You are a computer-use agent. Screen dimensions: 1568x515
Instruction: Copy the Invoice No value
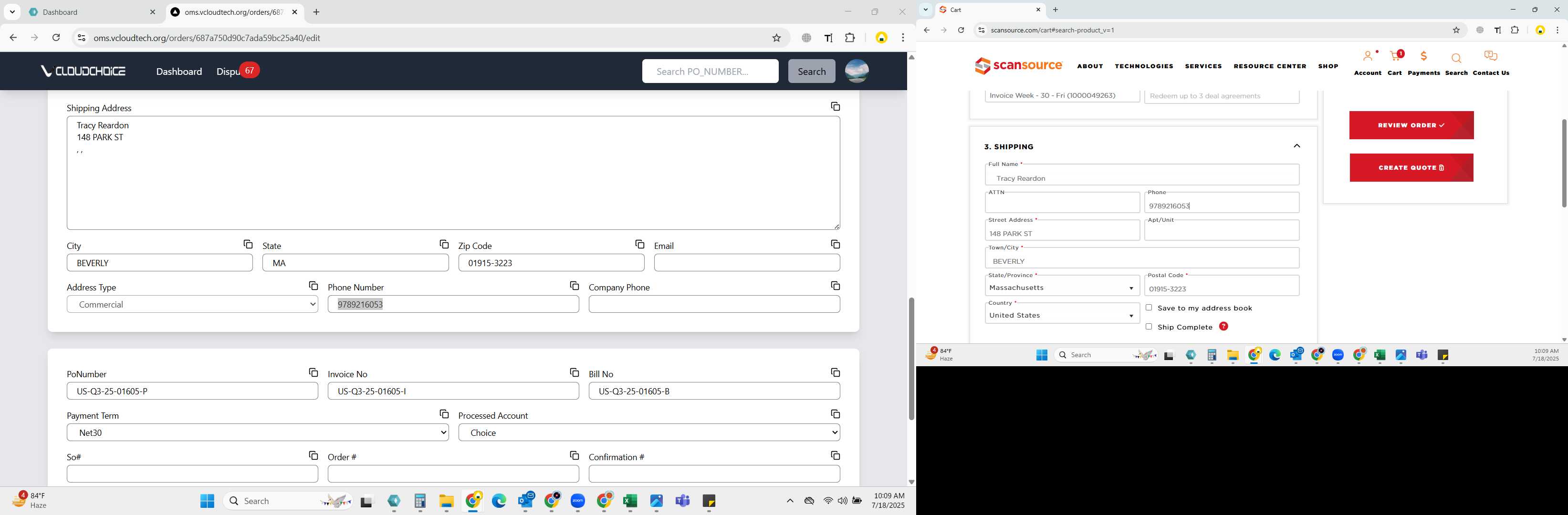pos(574,373)
